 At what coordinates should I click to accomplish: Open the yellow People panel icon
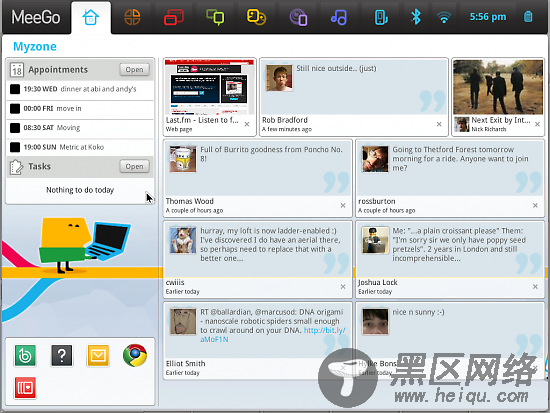(256, 17)
